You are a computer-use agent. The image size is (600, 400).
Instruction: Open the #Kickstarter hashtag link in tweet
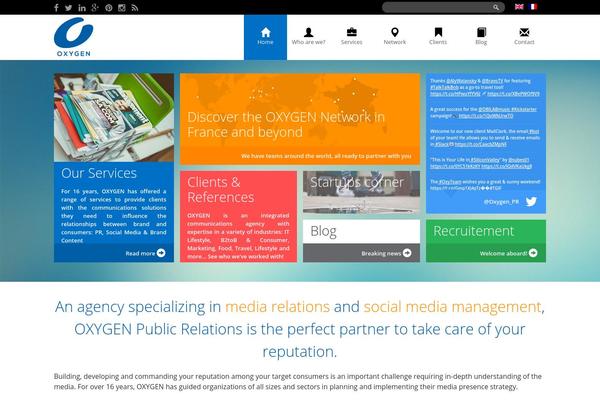[x=523, y=109]
